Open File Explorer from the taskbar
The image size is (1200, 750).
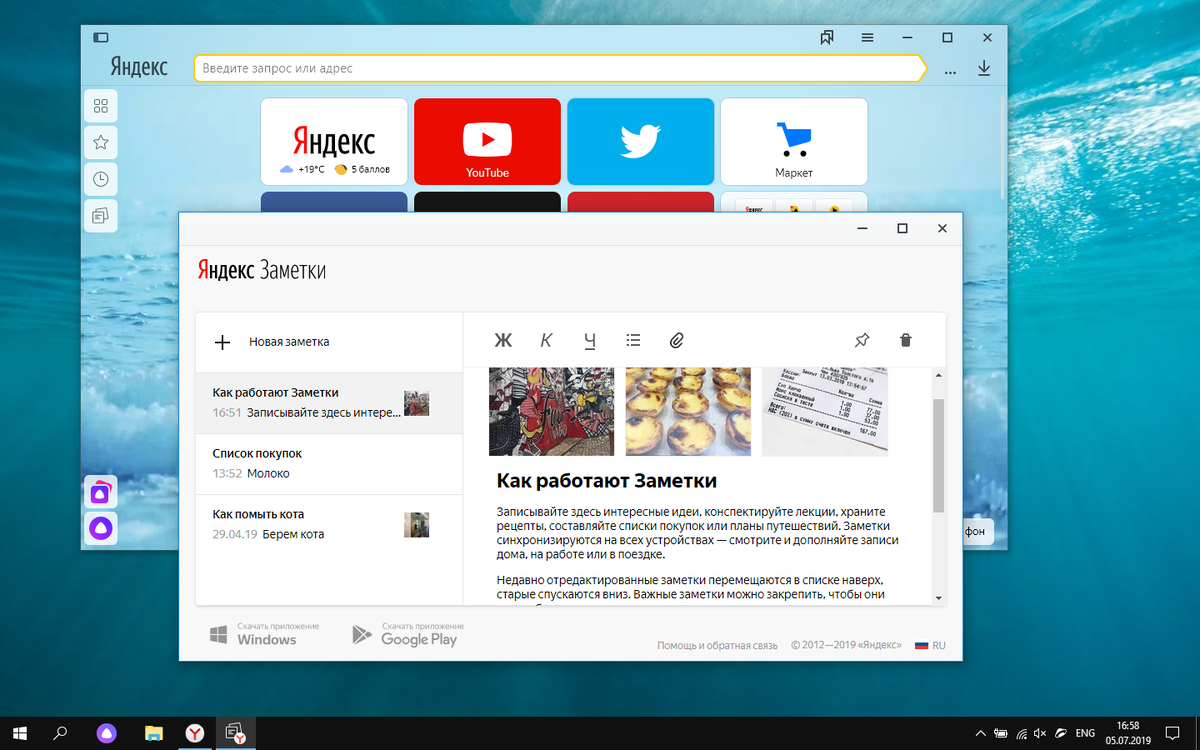coord(153,733)
